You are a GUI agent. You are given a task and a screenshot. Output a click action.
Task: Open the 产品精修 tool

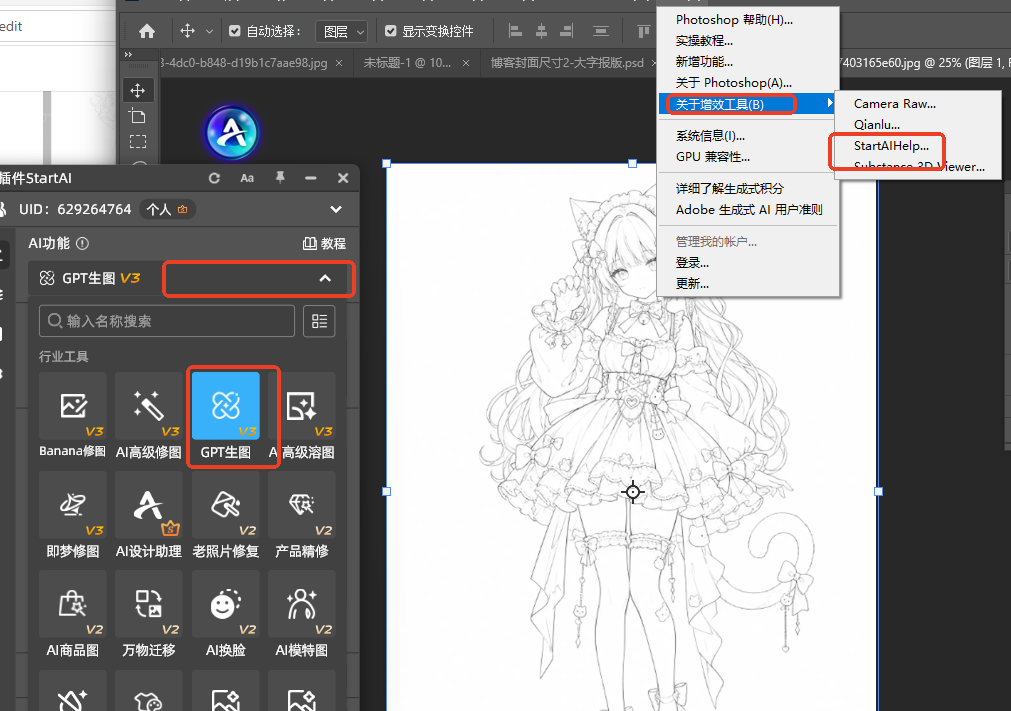point(302,515)
